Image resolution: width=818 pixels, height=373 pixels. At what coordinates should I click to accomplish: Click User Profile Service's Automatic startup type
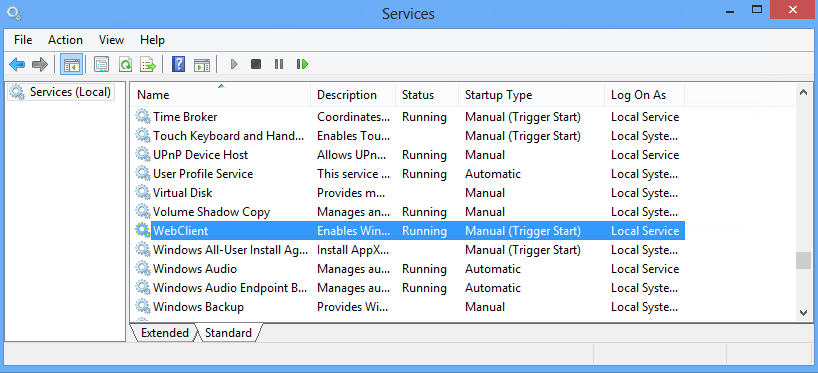(x=493, y=174)
